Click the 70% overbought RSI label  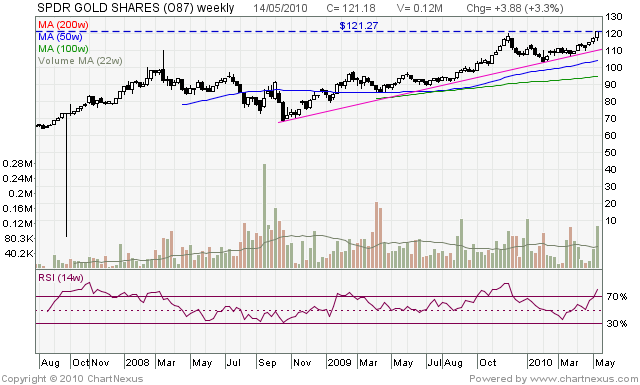[617, 296]
